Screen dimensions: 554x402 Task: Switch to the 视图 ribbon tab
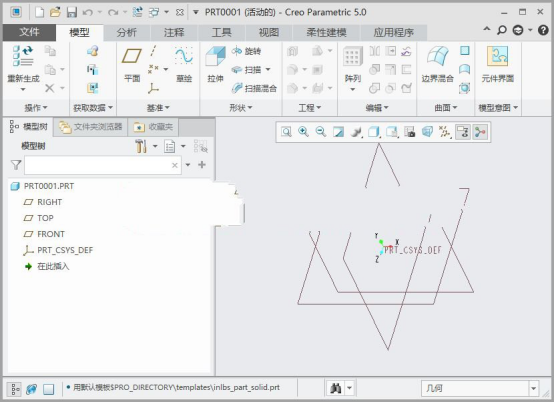(269, 32)
